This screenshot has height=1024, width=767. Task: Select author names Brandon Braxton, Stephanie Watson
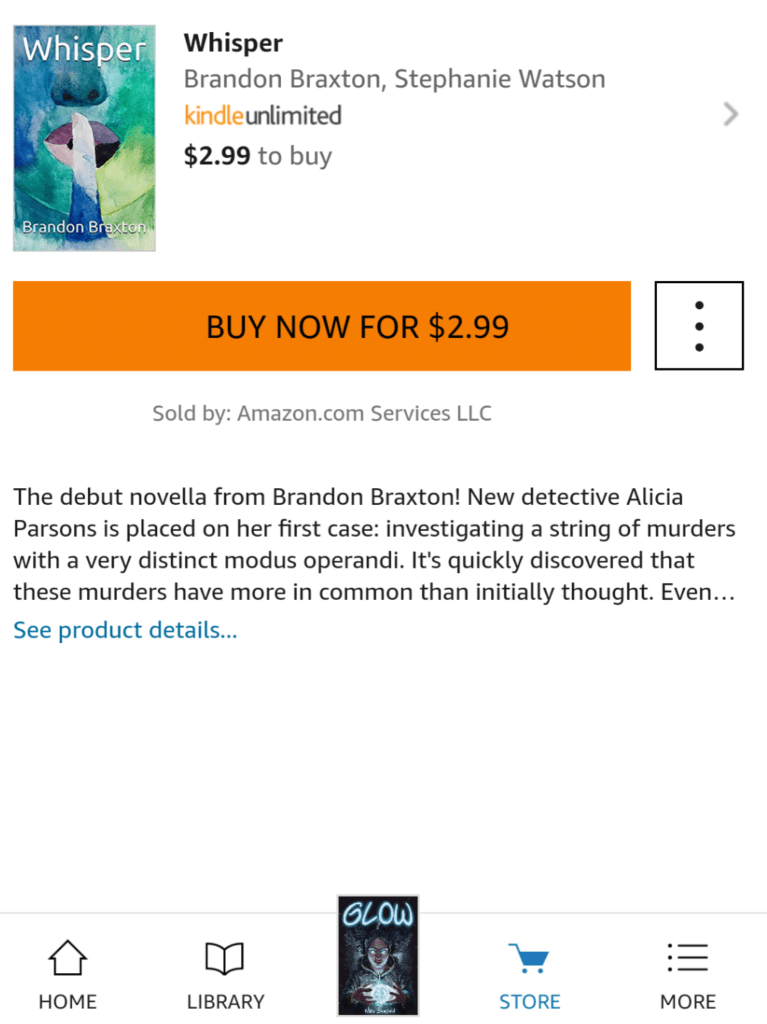[x=394, y=80]
